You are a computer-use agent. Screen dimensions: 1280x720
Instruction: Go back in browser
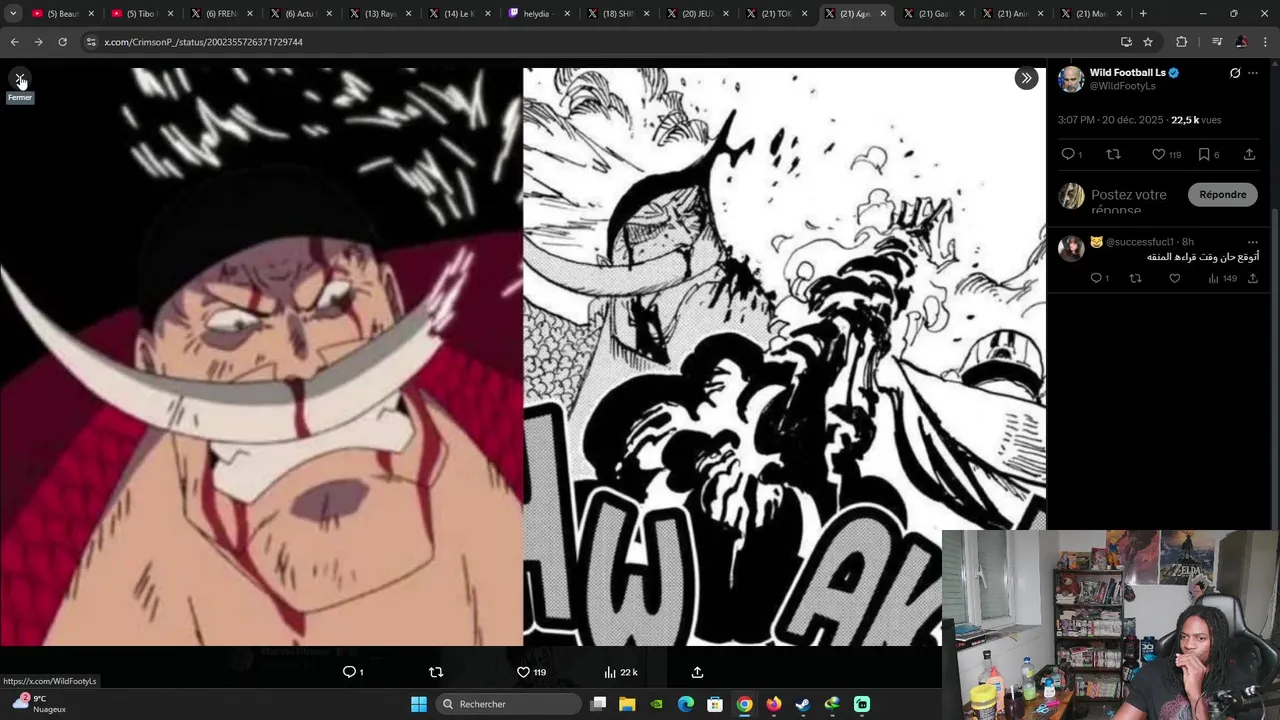[x=14, y=42]
